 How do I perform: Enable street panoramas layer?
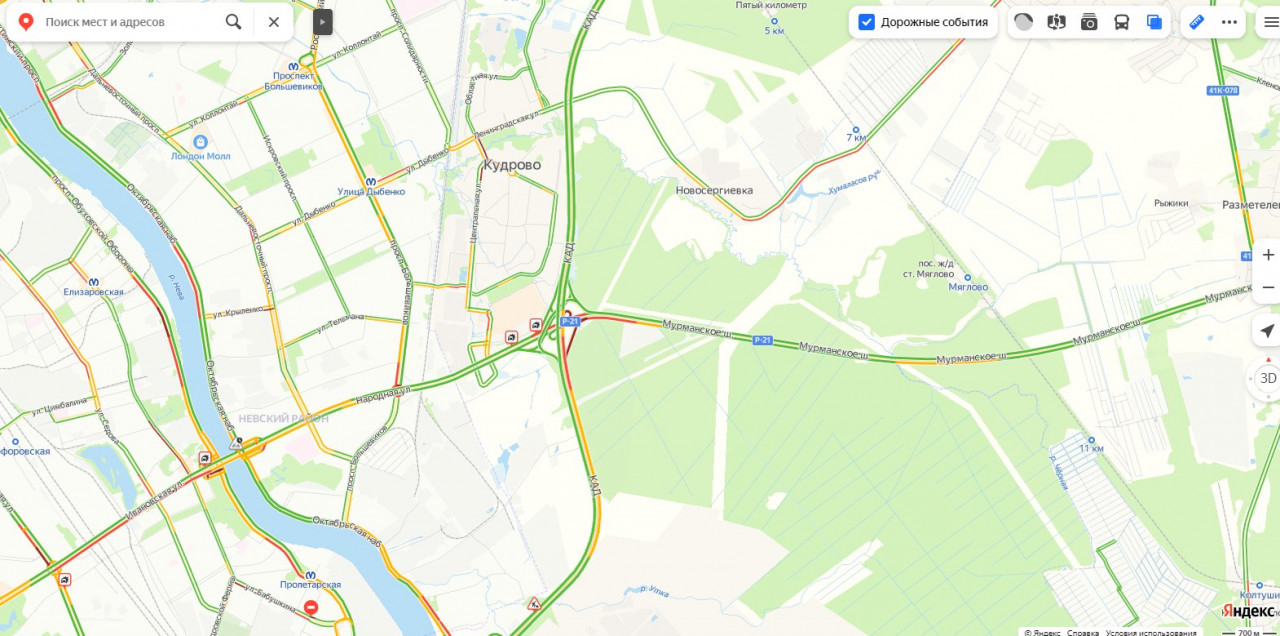[x=1056, y=22]
